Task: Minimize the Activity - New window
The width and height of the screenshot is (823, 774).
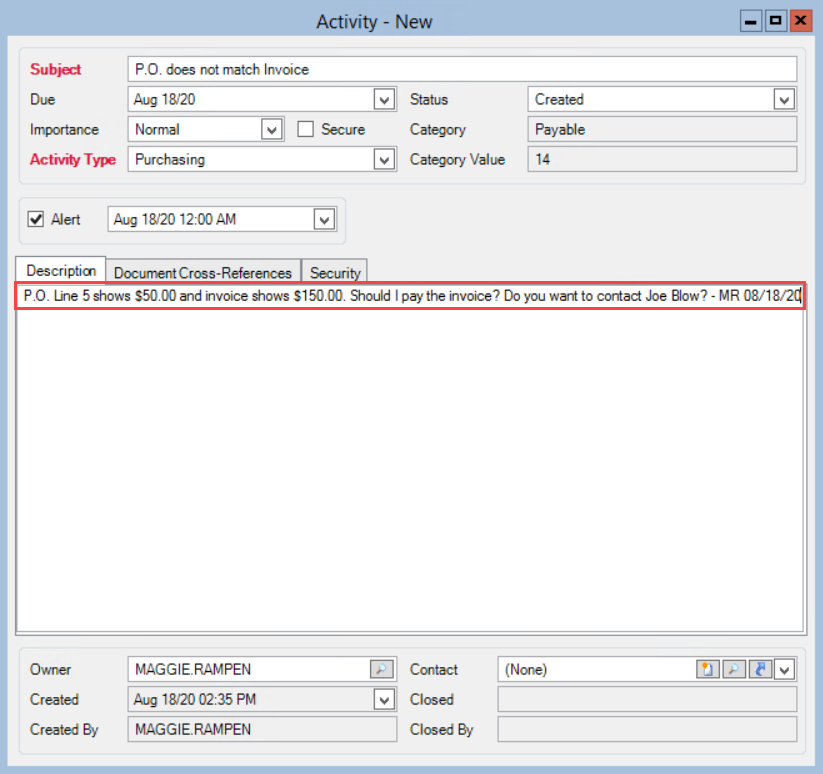Action: click(x=751, y=22)
